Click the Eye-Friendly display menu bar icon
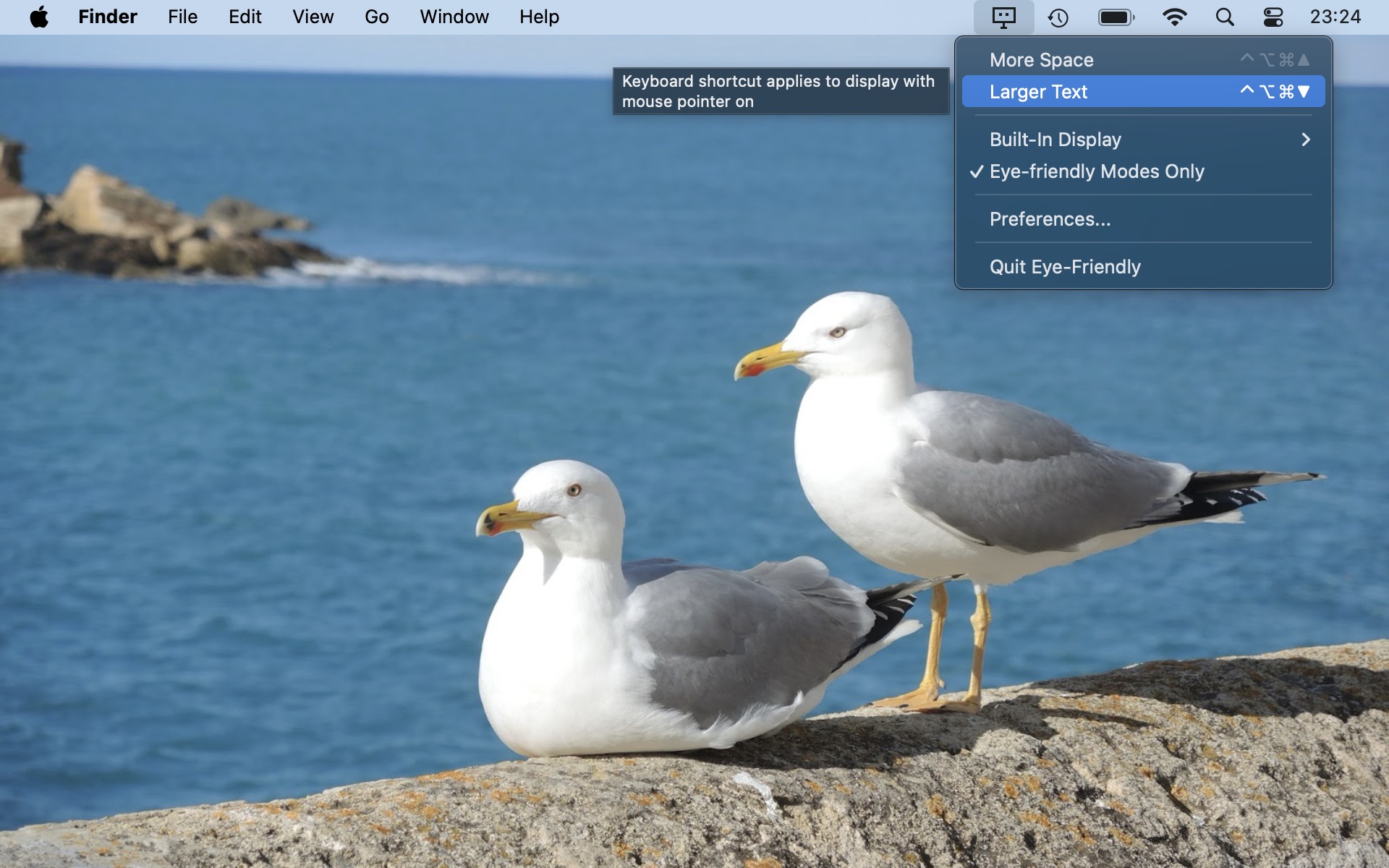The width and height of the screenshot is (1389, 868). click(x=1003, y=17)
